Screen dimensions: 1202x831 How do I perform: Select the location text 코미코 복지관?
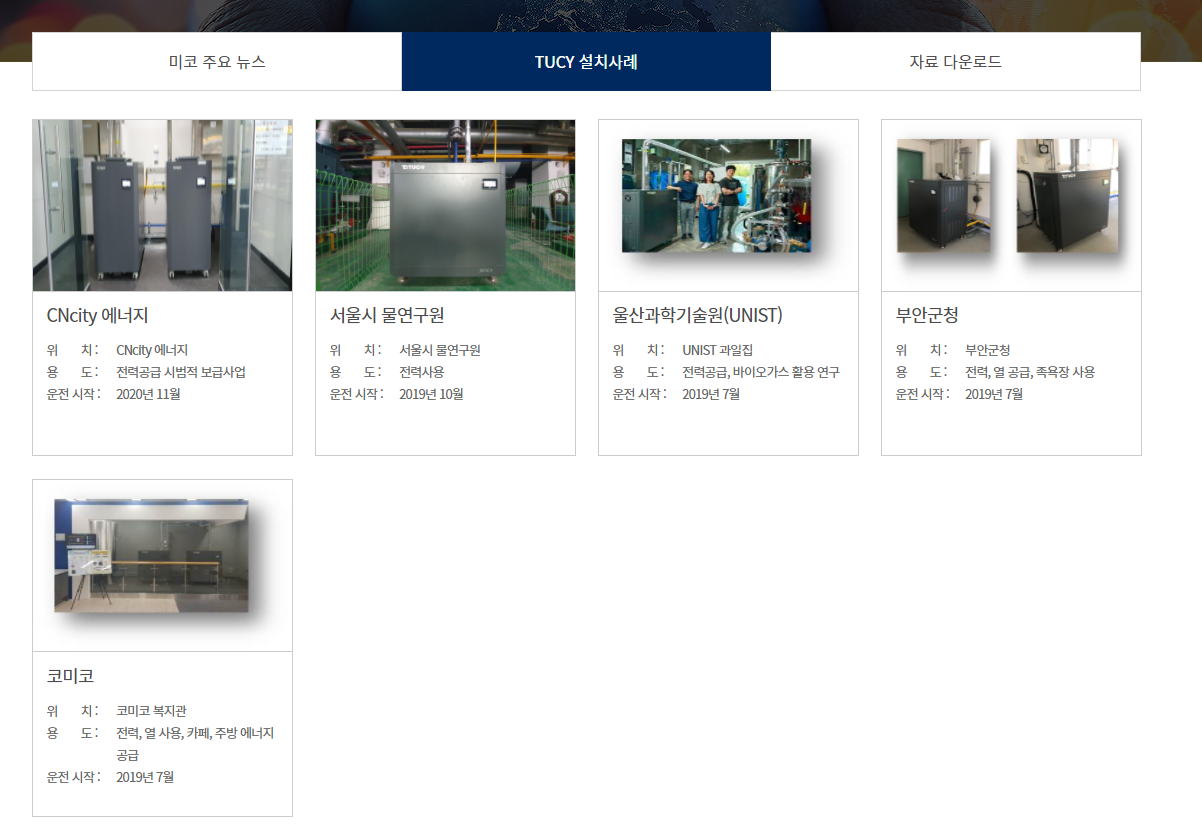(151, 711)
